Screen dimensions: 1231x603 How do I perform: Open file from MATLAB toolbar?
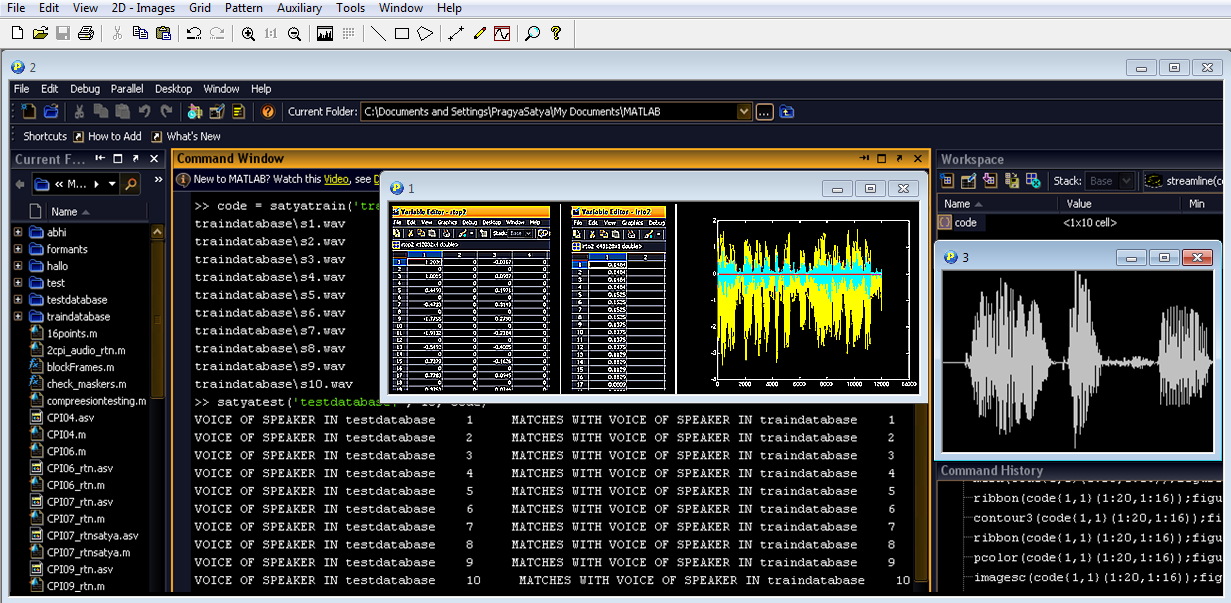coord(51,111)
